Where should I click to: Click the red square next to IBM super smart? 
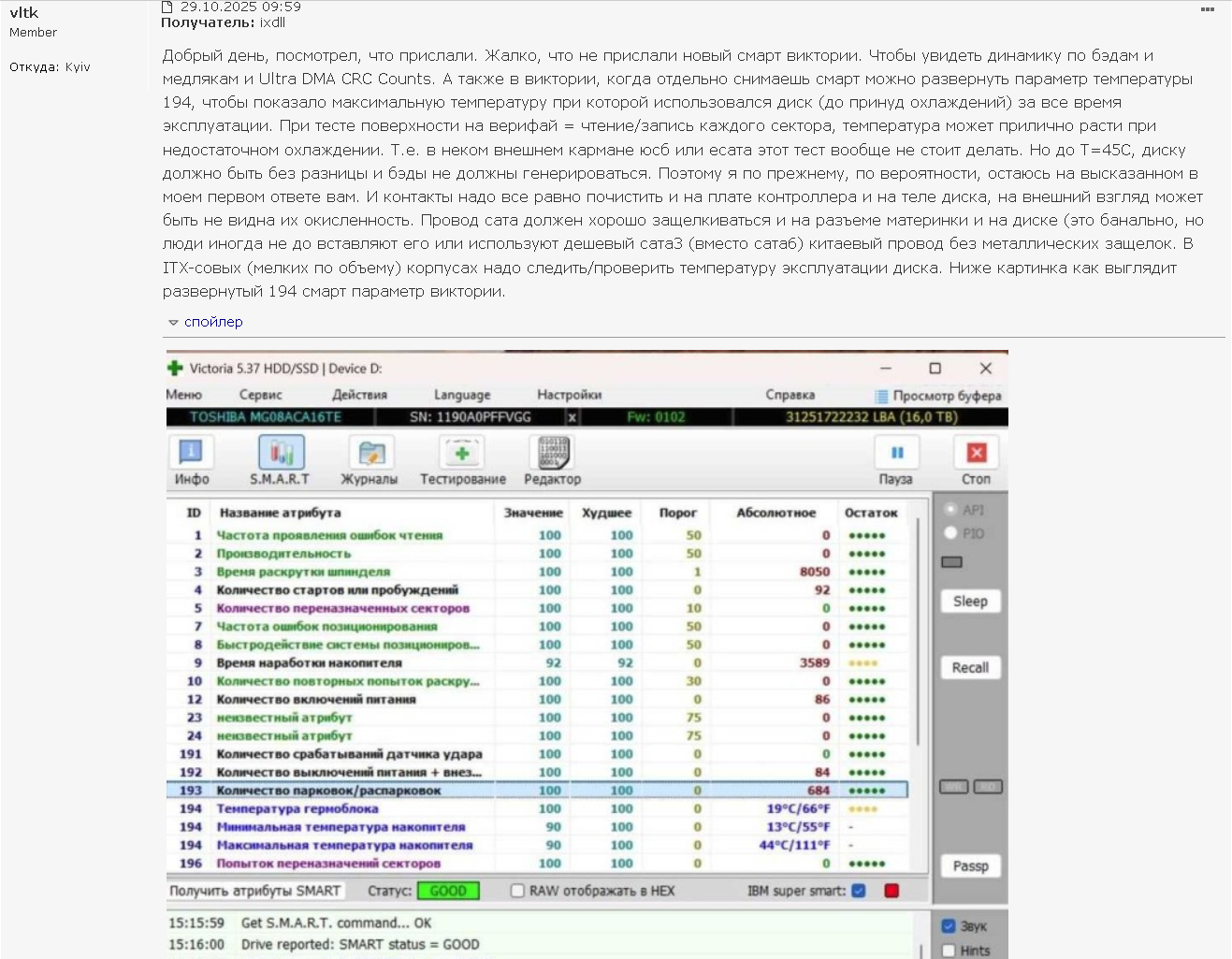891,891
